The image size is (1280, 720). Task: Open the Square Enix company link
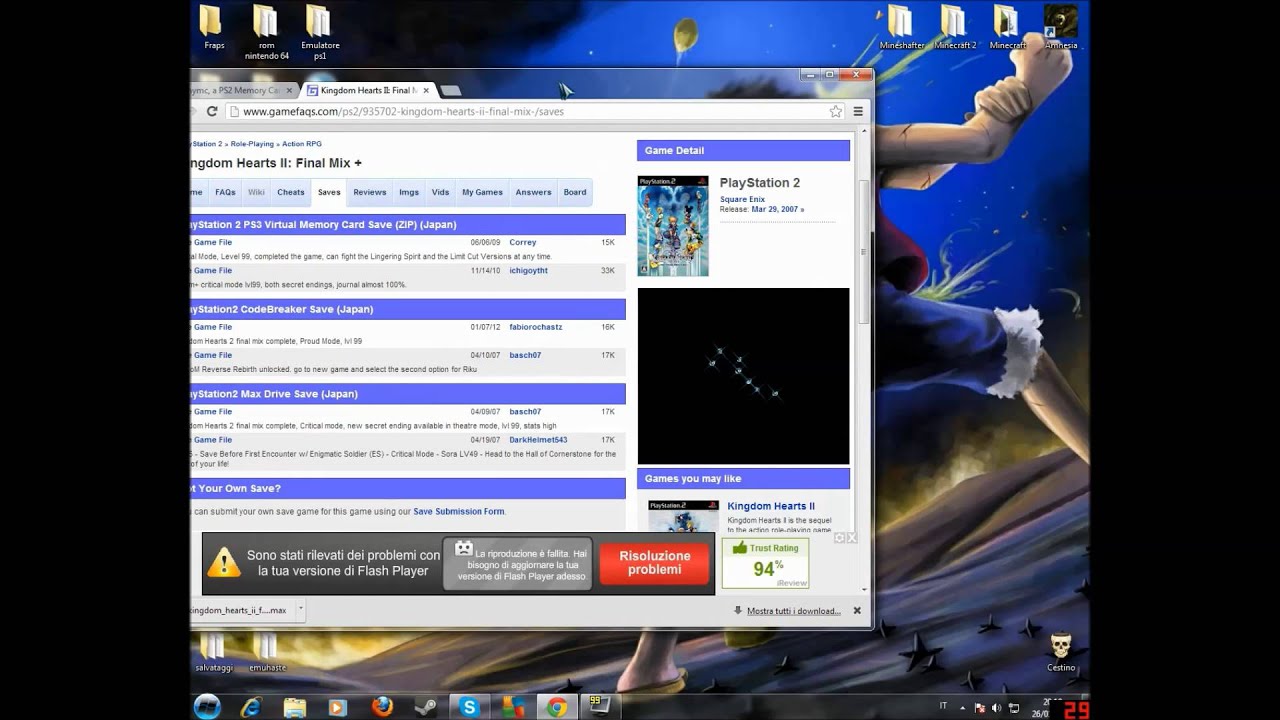pos(742,199)
